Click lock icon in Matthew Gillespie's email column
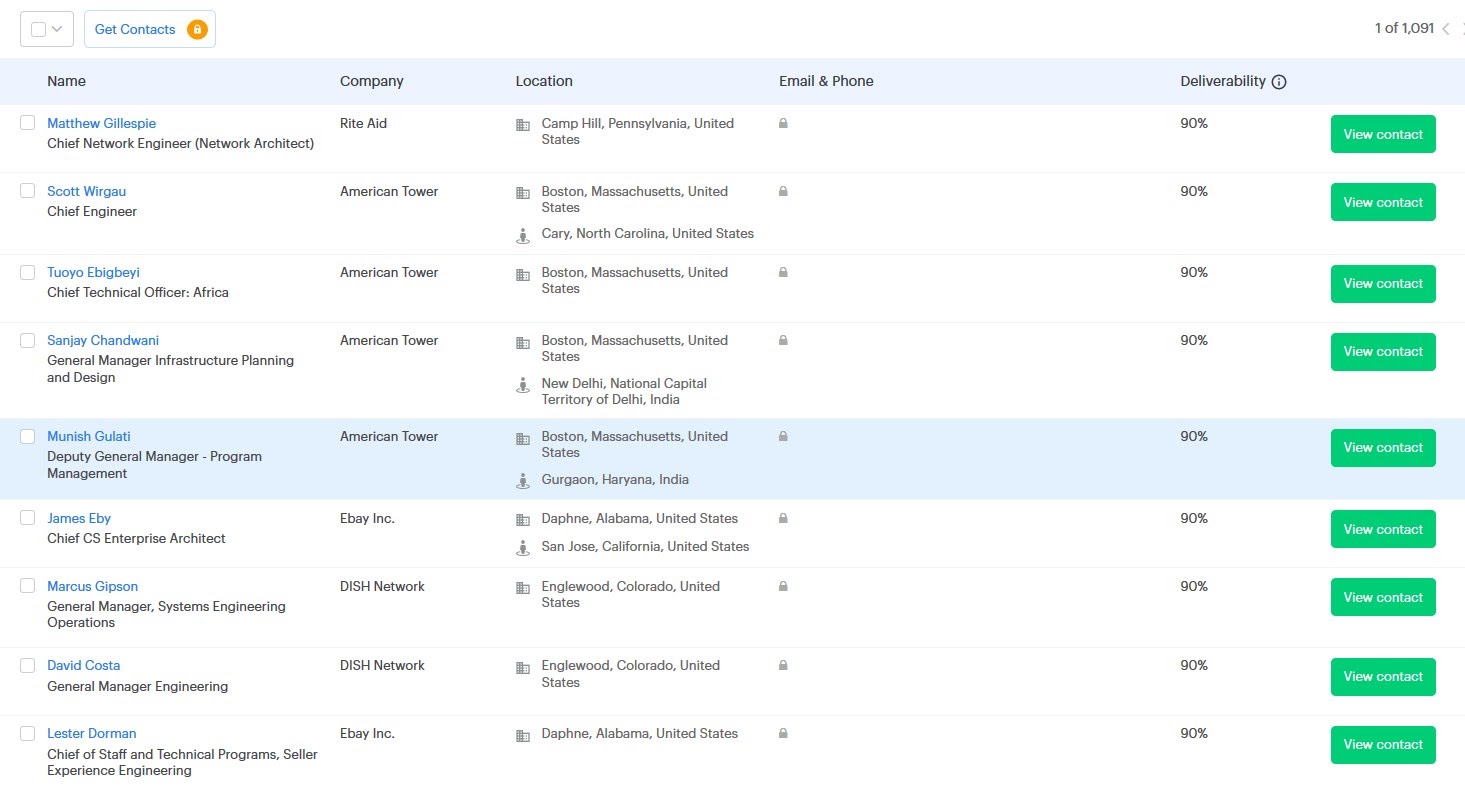 [x=783, y=123]
